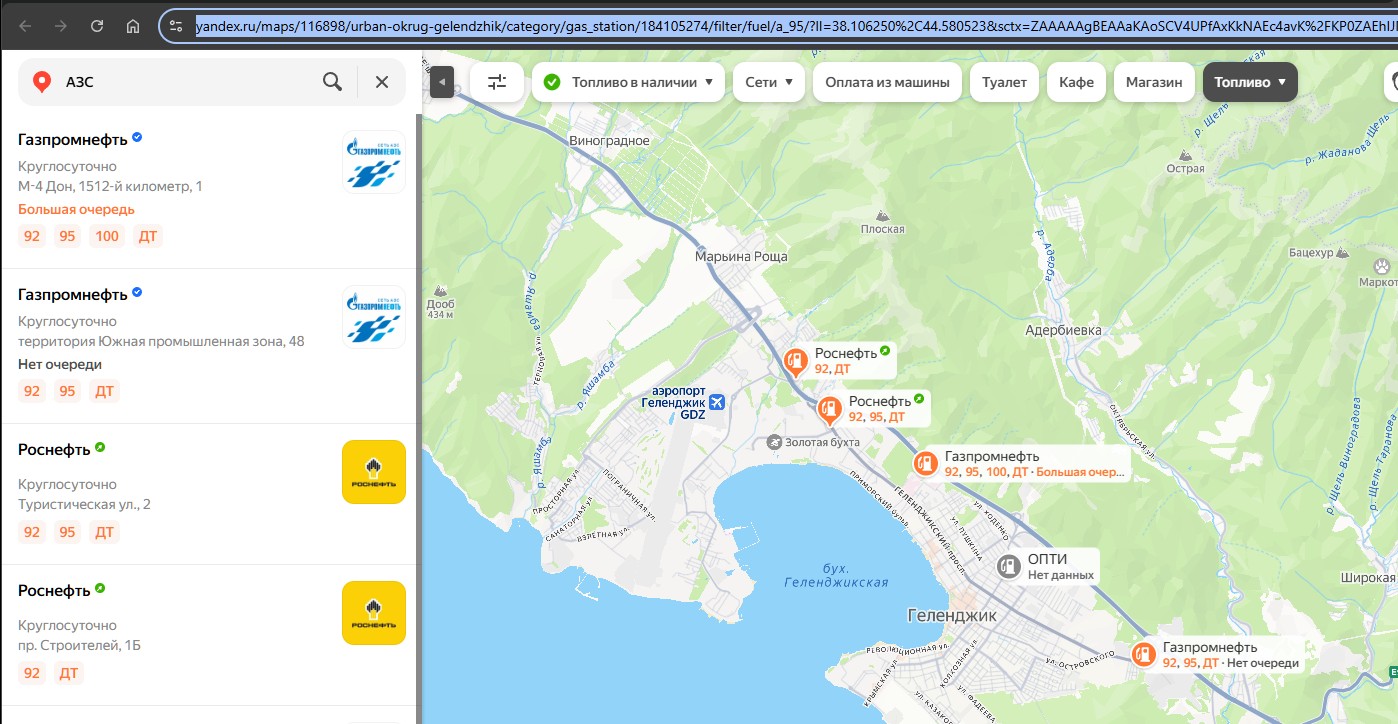Select 92 chip in пр. Строителей listing
The width and height of the screenshot is (1398, 724).
32,673
